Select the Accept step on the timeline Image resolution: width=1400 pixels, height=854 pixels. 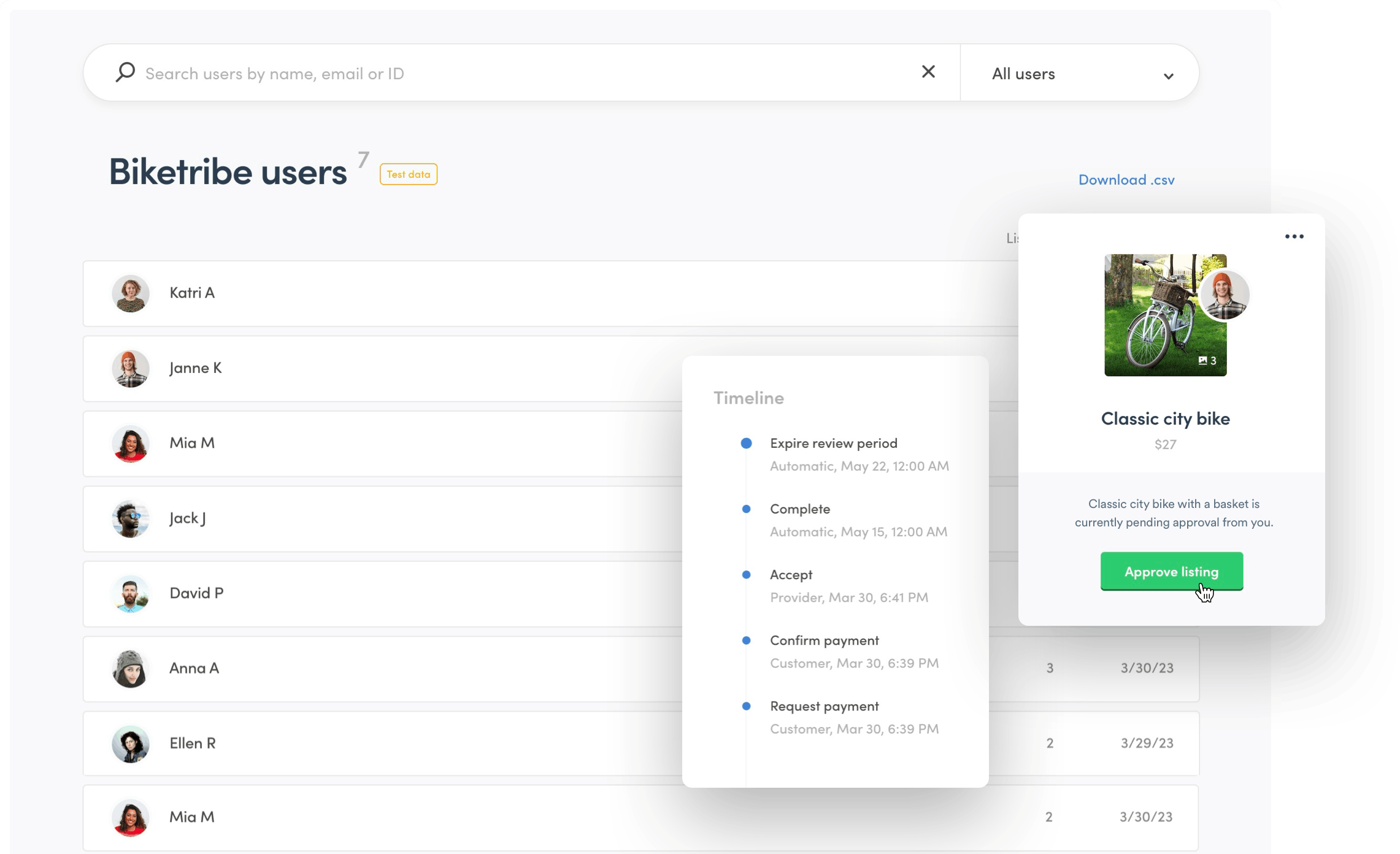(791, 574)
